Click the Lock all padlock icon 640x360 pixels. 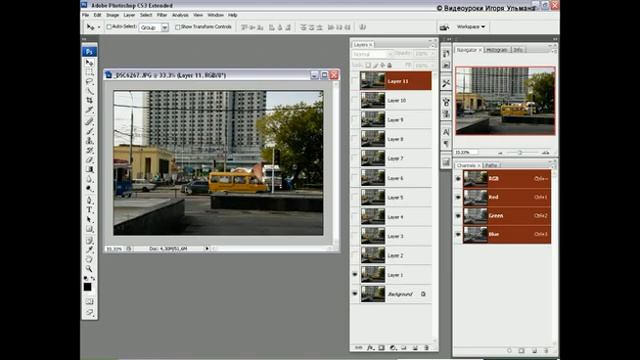(x=389, y=65)
